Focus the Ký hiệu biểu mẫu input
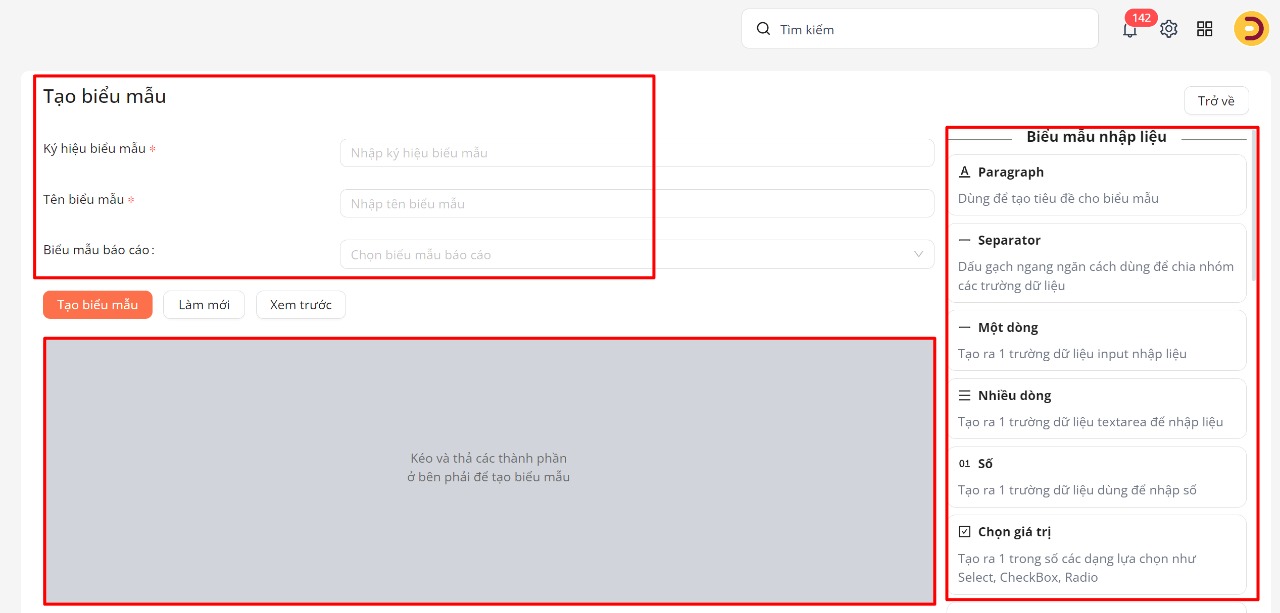1280x613 pixels. [x=636, y=153]
